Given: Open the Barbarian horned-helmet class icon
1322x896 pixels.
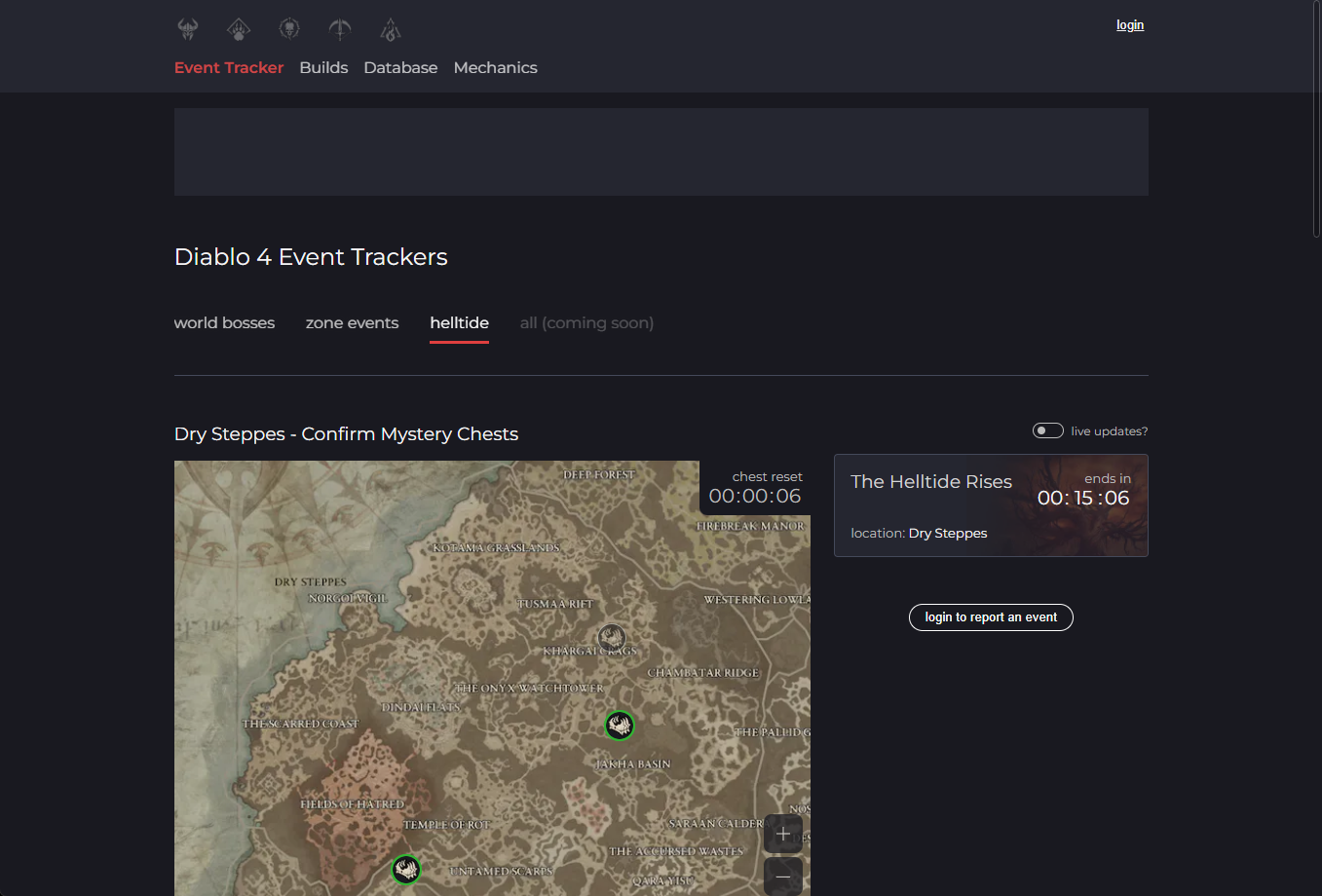Looking at the screenshot, I should 188,29.
